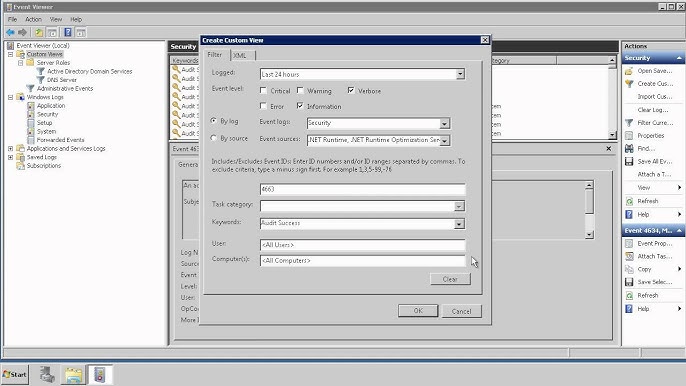Click the Cancel button

461,311
